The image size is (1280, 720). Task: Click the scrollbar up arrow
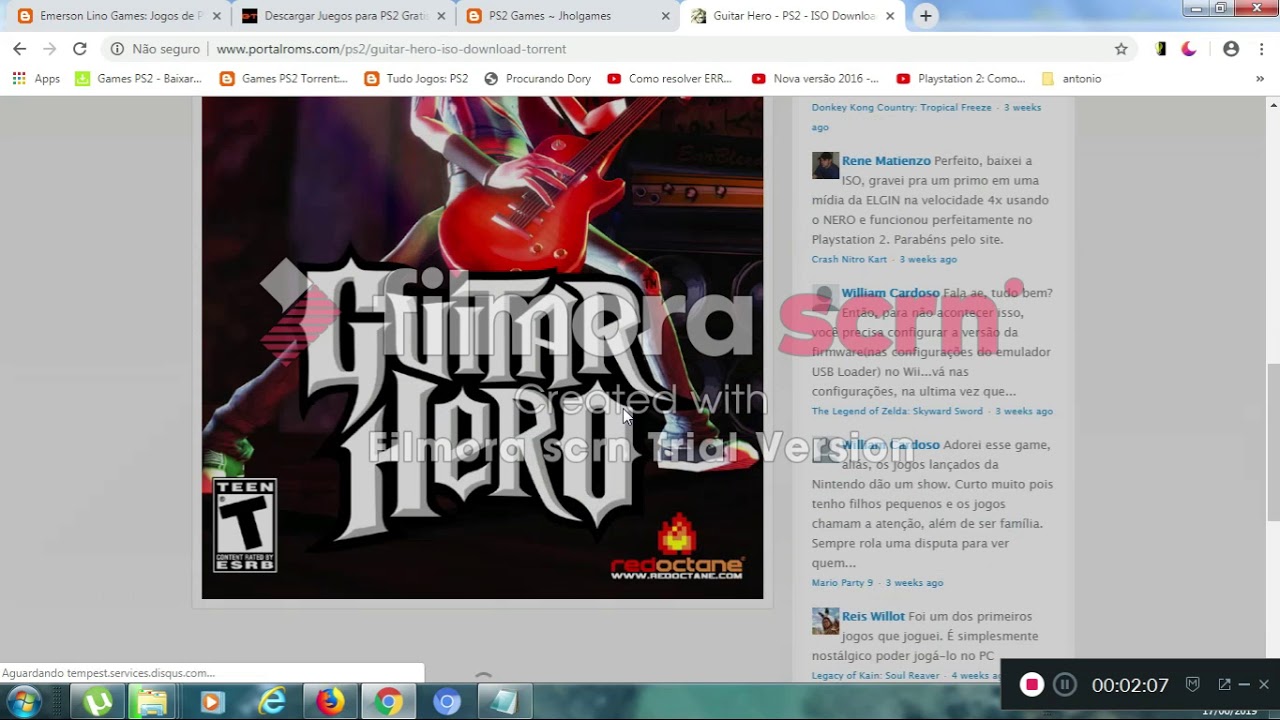click(1273, 104)
